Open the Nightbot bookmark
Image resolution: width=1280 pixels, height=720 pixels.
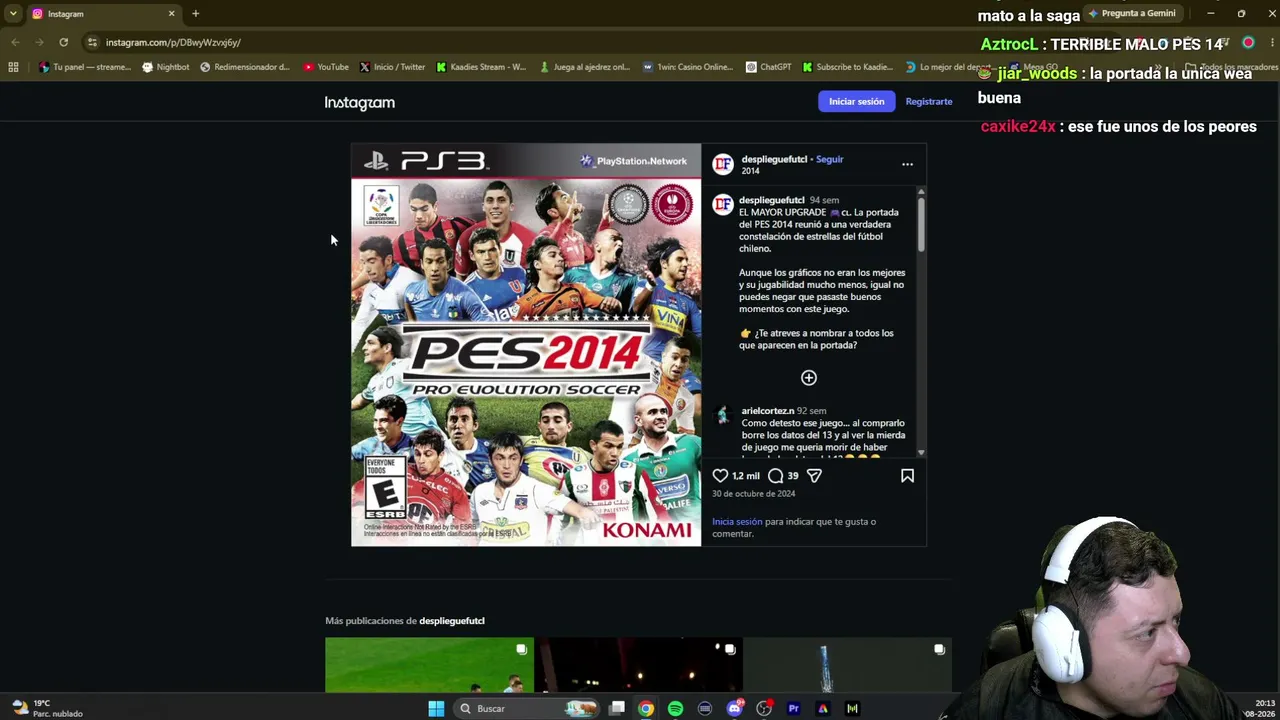click(x=166, y=67)
